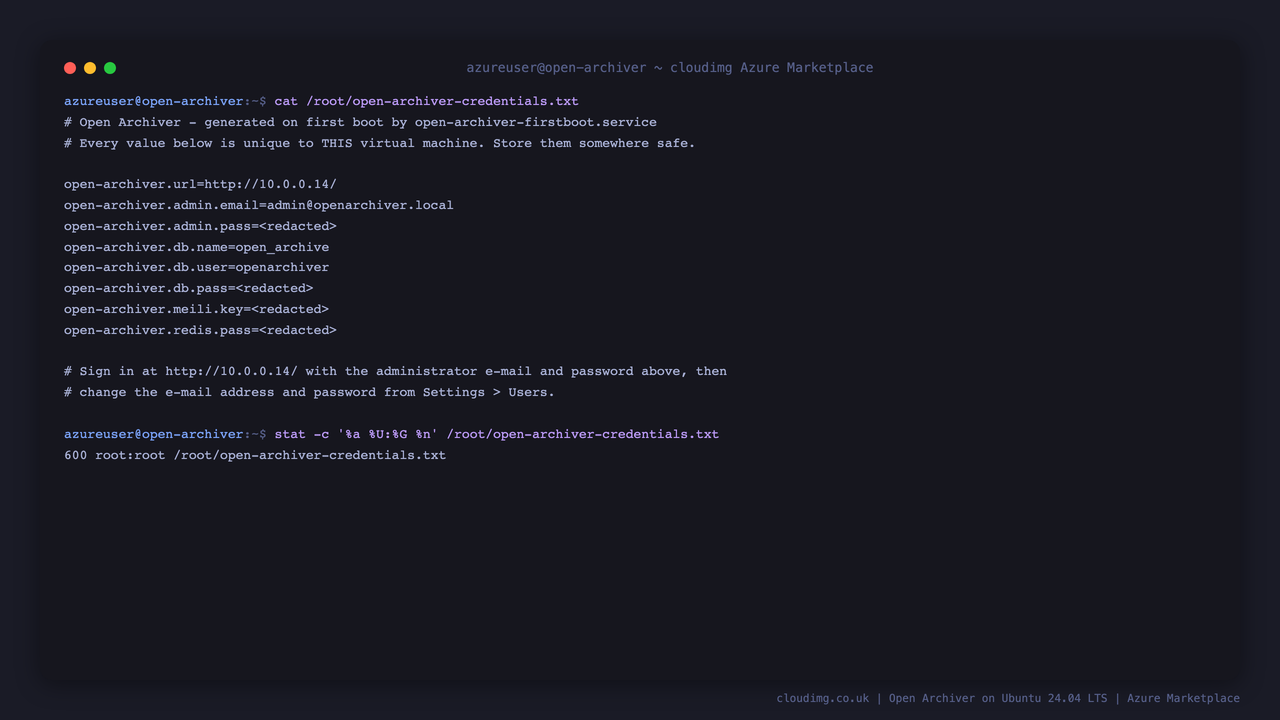Click the yellow minimize window dot
1280x720 pixels.
point(90,68)
